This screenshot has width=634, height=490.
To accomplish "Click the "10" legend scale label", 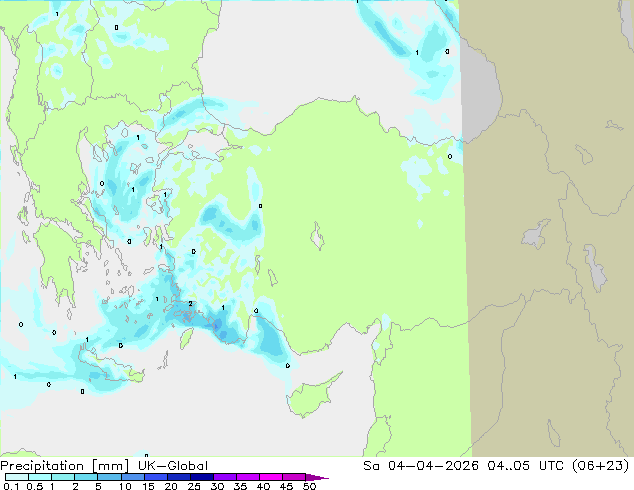I will [125, 486].
